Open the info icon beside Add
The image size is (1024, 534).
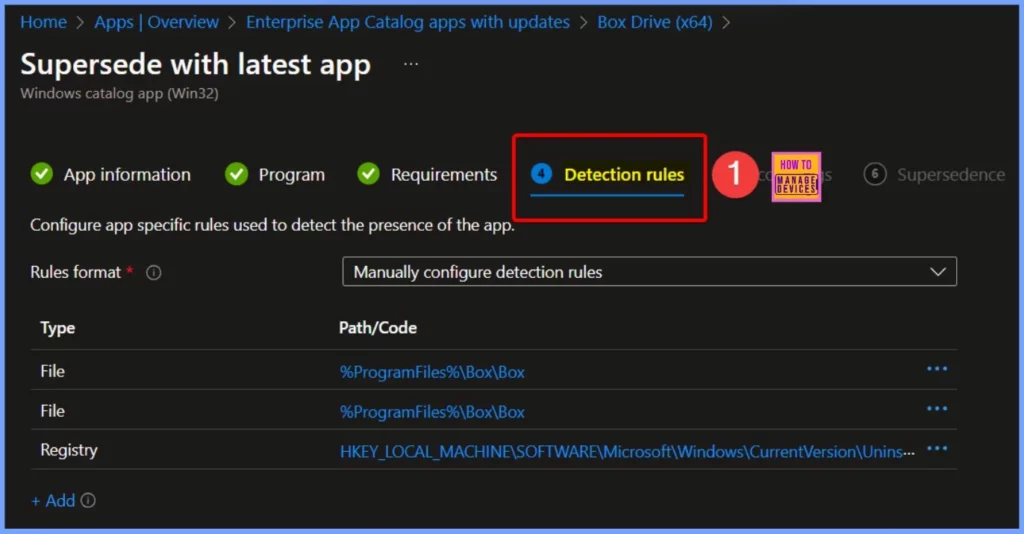coord(88,500)
